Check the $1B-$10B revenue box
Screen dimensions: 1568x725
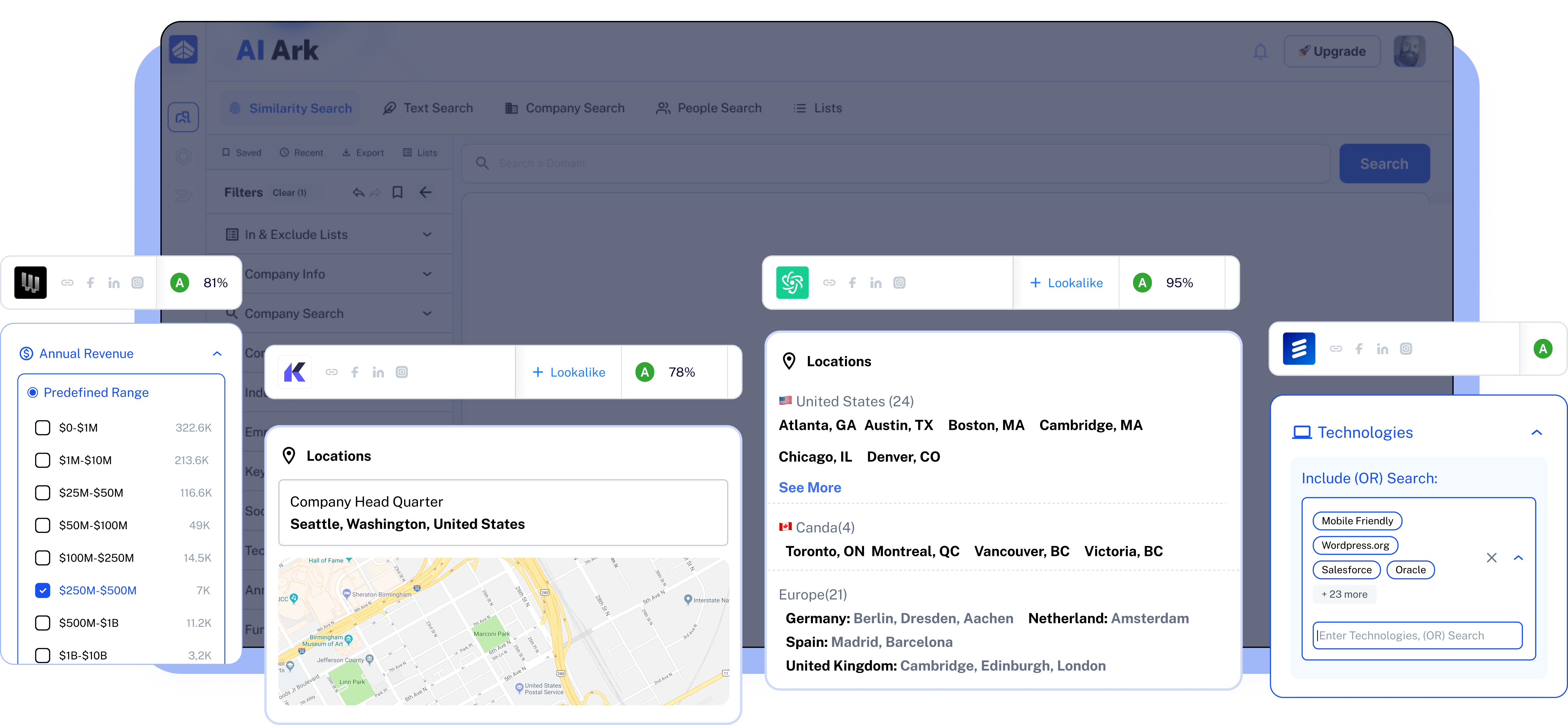click(42, 655)
